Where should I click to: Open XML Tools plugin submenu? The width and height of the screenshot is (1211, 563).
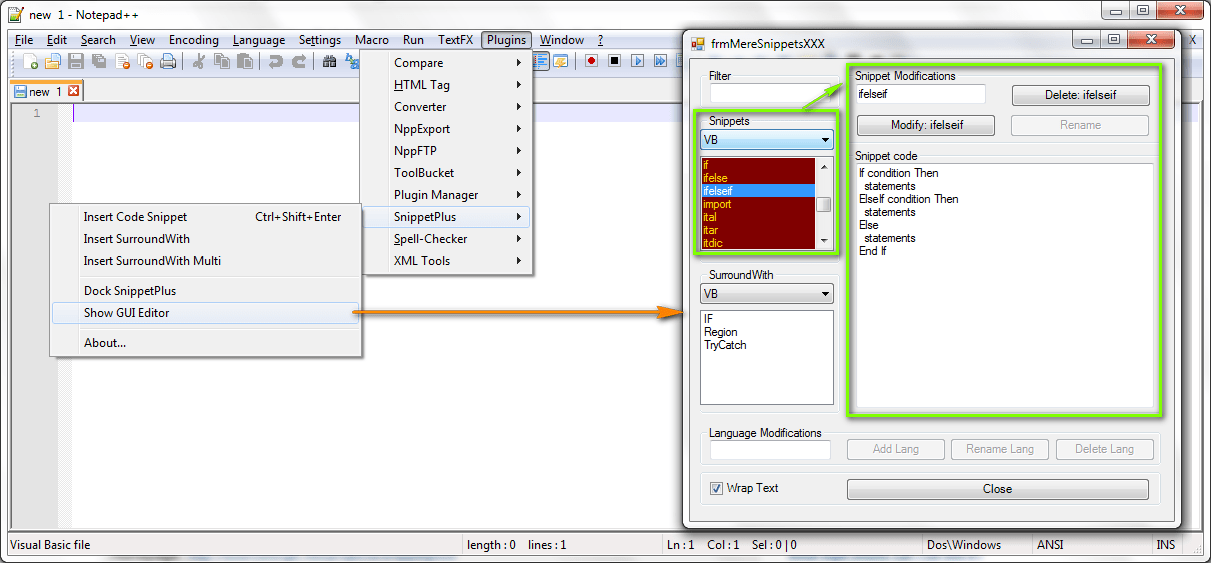click(x=446, y=261)
